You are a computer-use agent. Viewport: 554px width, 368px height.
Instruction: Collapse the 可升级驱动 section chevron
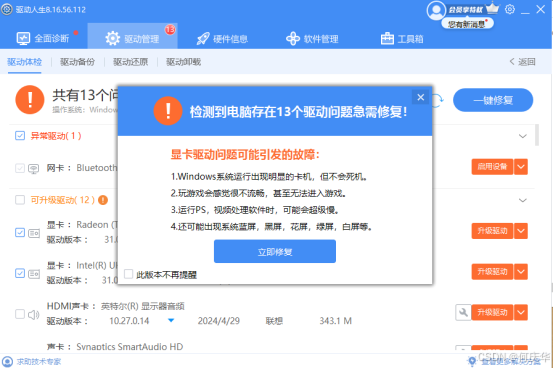click(523, 200)
